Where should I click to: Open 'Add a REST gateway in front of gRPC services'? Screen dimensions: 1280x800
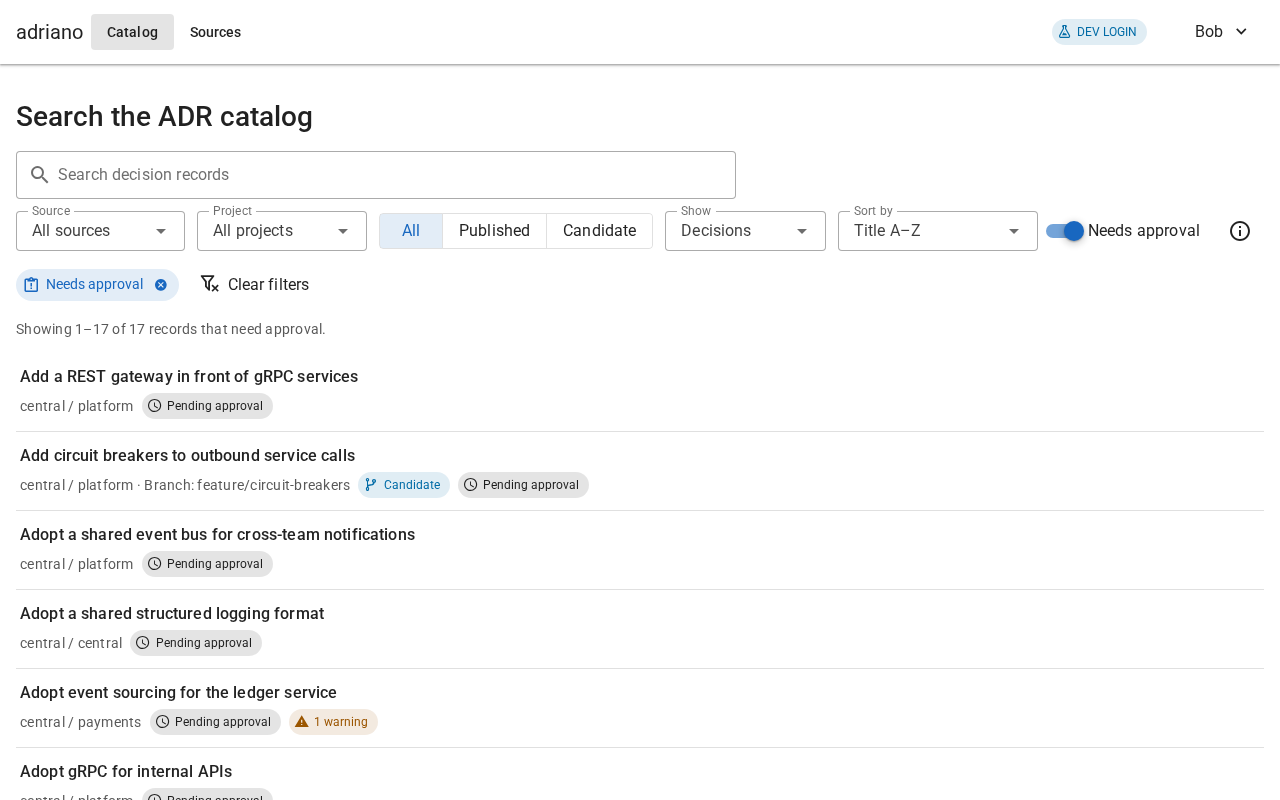click(x=189, y=377)
